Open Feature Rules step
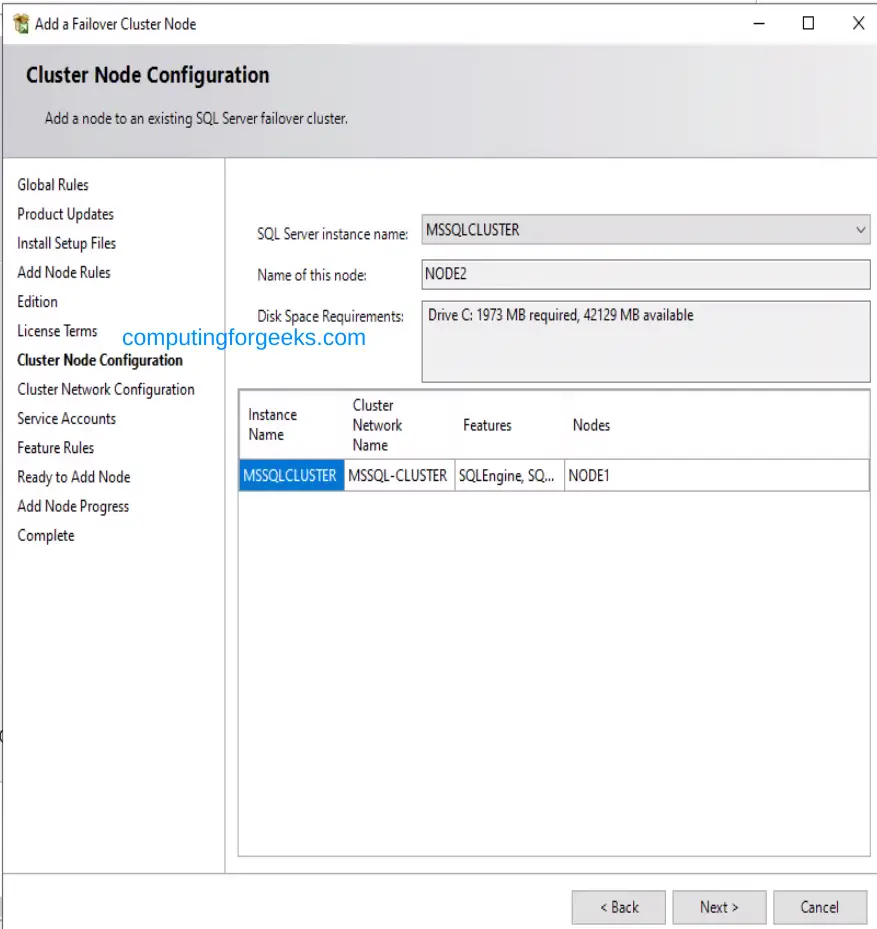877x929 pixels. coord(56,448)
